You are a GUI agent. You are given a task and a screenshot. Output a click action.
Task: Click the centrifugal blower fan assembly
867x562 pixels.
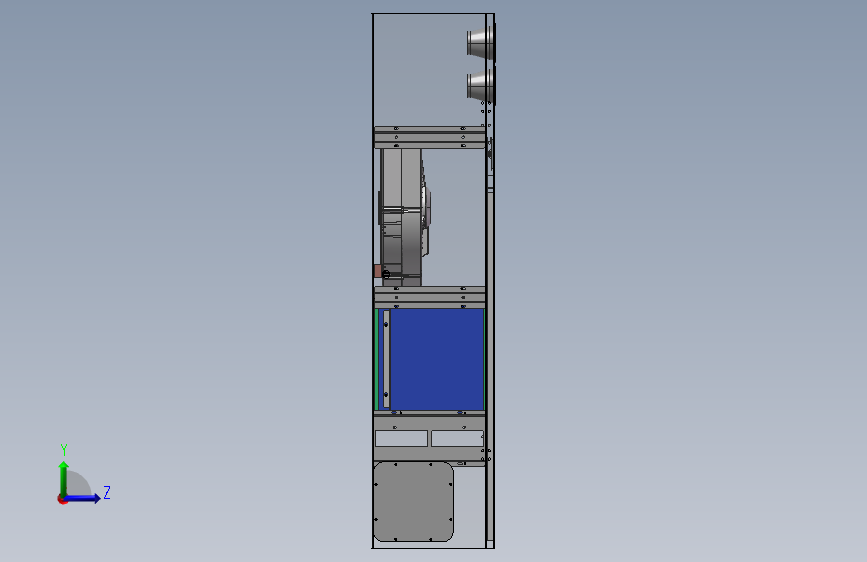(404, 217)
